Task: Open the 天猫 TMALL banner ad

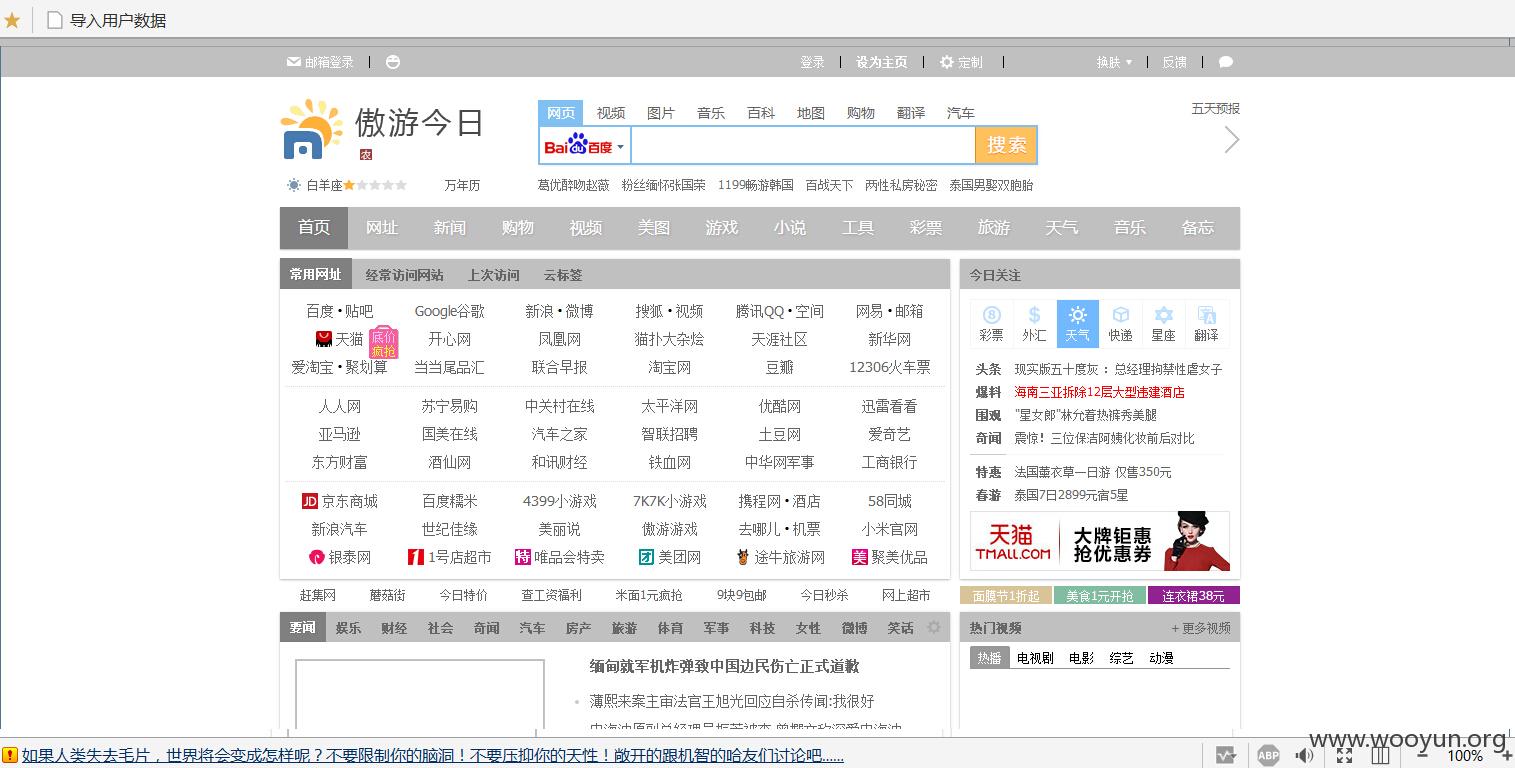Action: click(x=1100, y=541)
